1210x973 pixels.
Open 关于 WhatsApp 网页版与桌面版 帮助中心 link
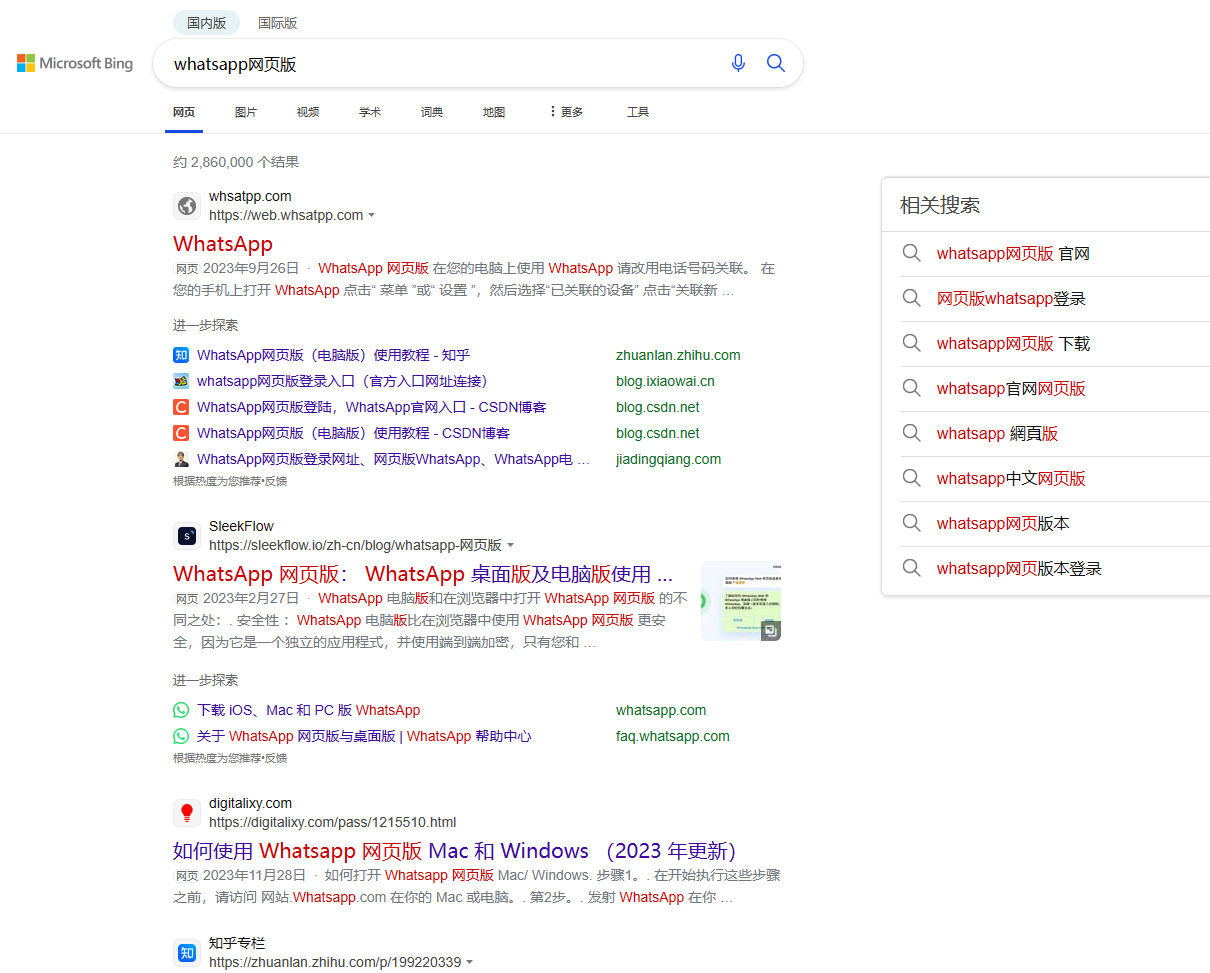tap(364, 736)
